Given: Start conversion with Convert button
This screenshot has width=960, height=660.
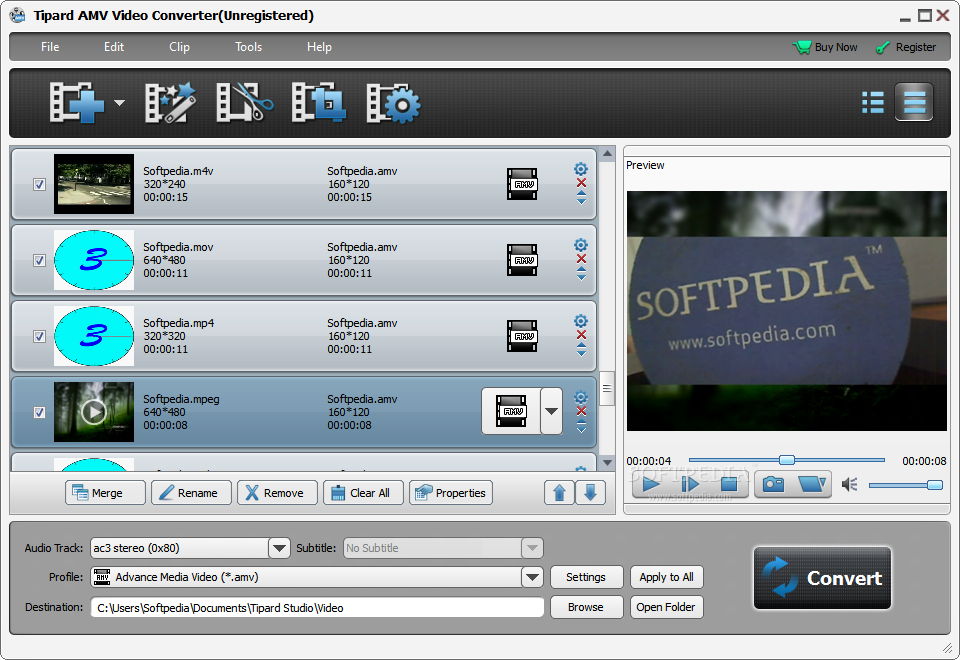Looking at the screenshot, I should pyautogui.click(x=822, y=578).
